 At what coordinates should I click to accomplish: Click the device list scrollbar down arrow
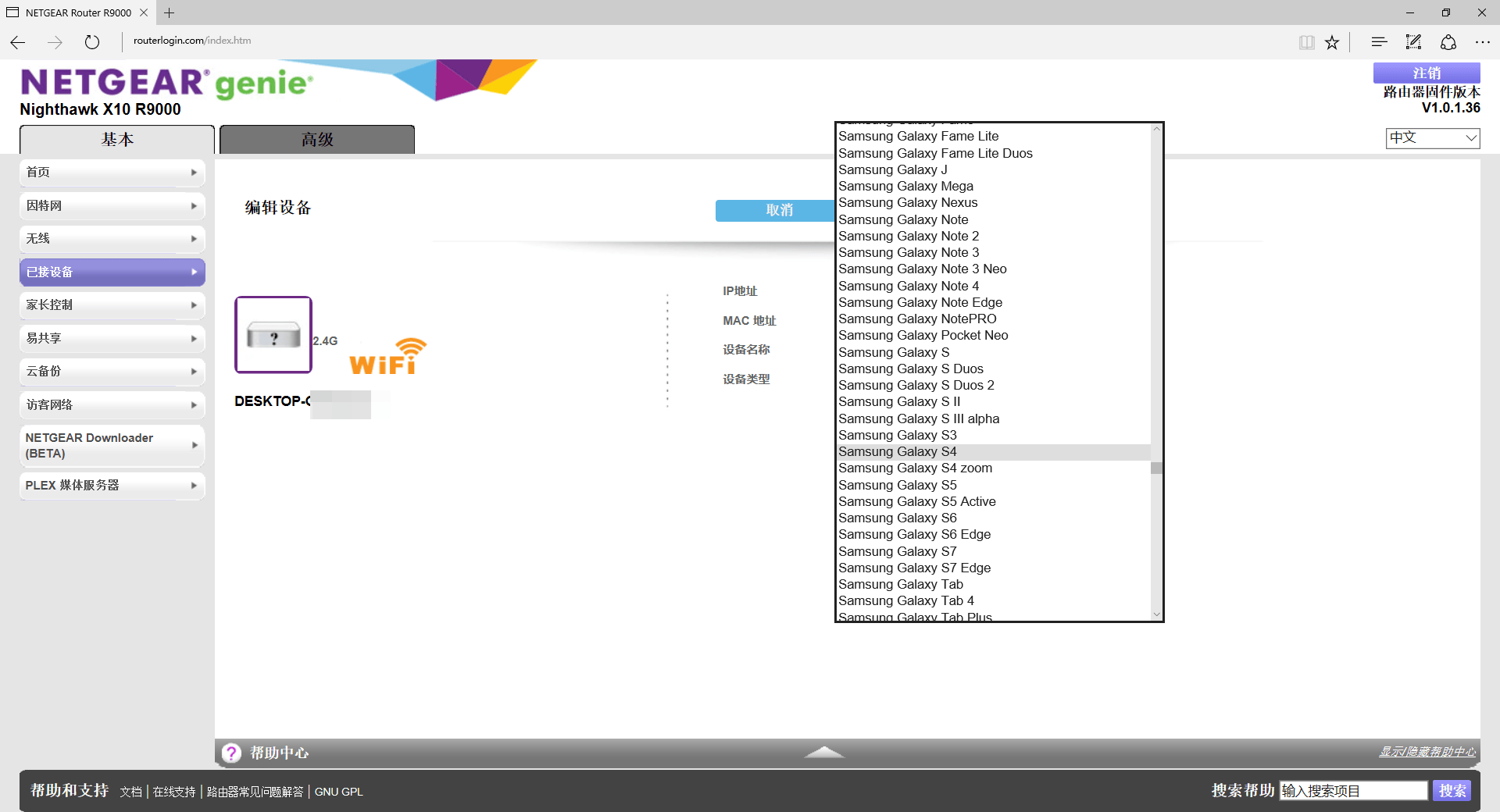coord(1156,614)
